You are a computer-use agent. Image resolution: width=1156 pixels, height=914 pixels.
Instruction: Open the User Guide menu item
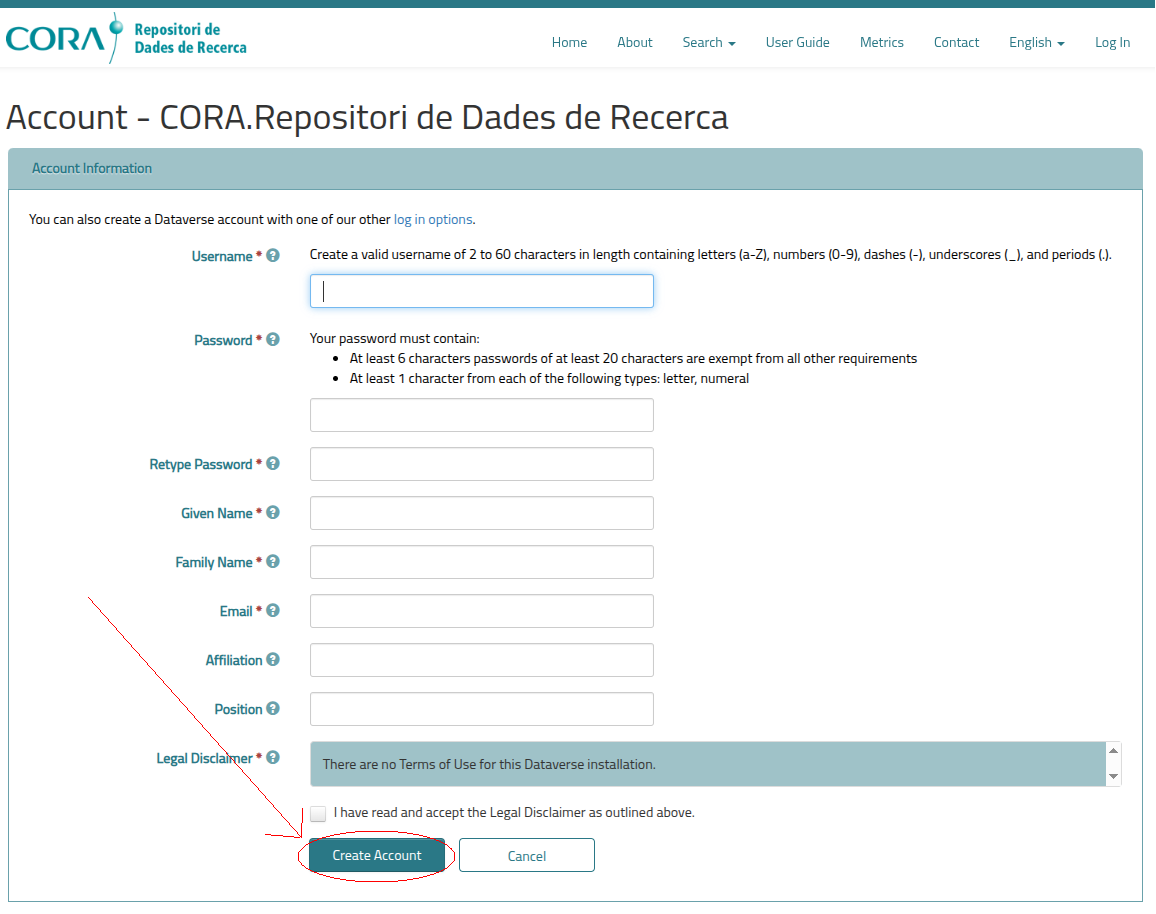tap(797, 42)
